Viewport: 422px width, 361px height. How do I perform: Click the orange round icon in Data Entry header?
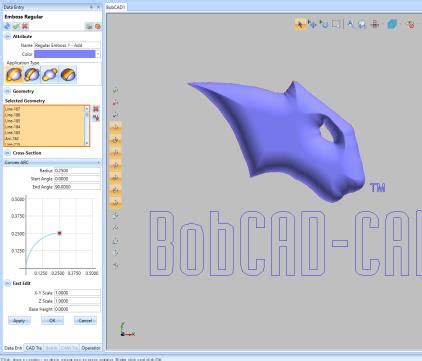point(98,26)
